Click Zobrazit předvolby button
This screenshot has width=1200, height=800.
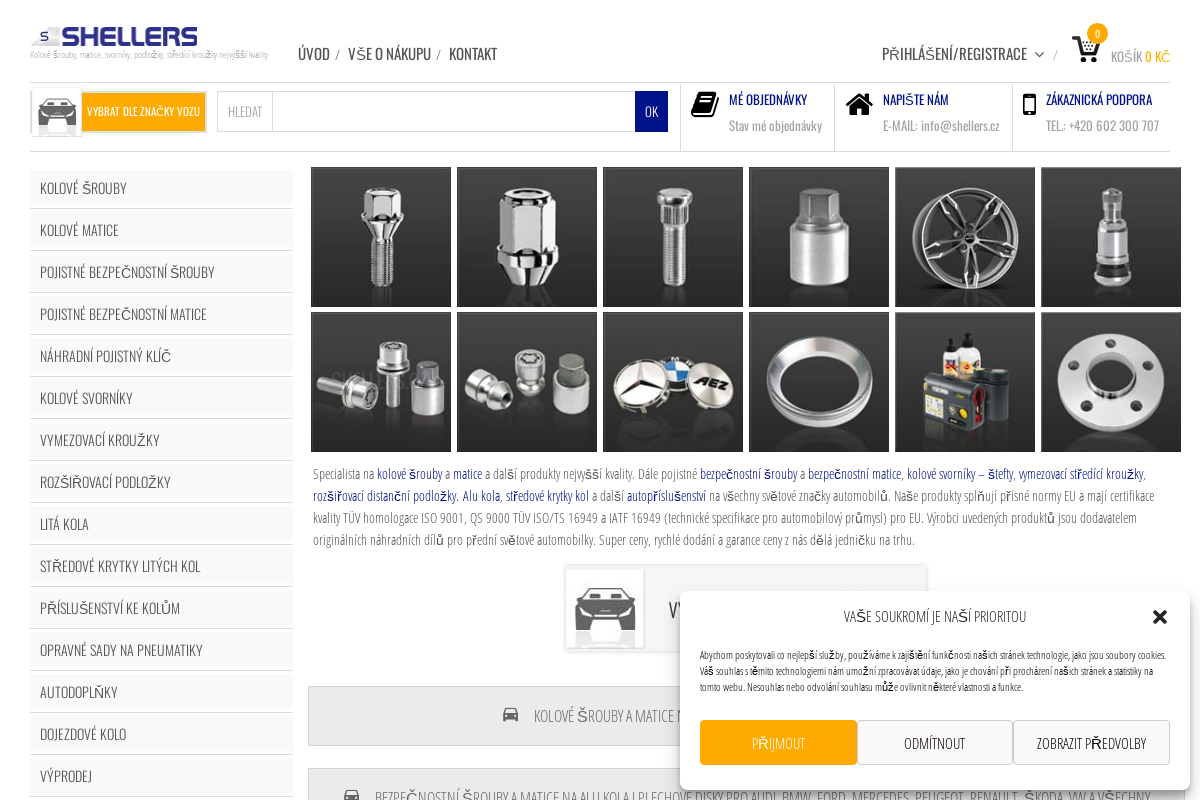1091,743
